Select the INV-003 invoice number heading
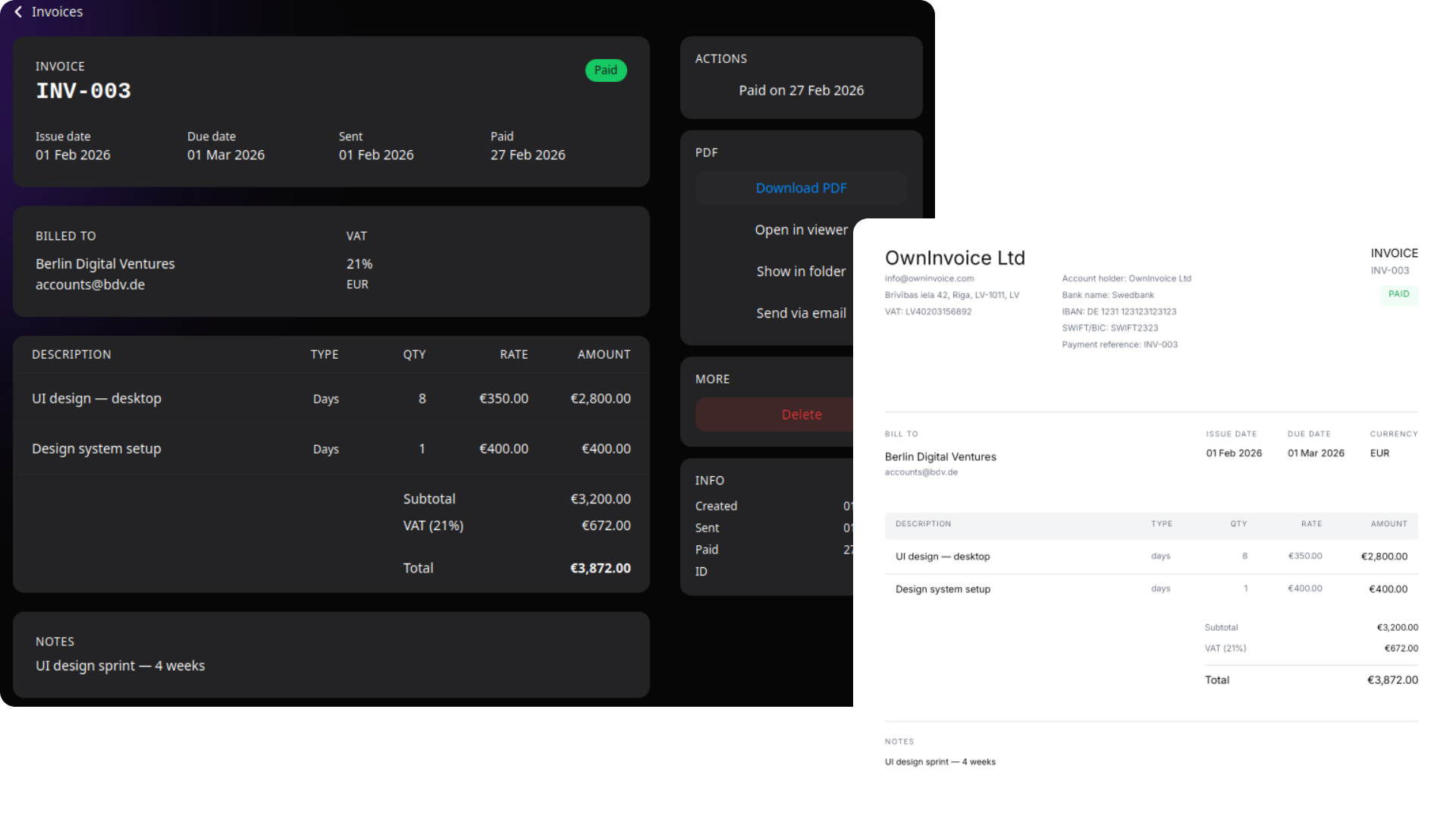Image resolution: width=1456 pixels, height=819 pixels. 83,91
